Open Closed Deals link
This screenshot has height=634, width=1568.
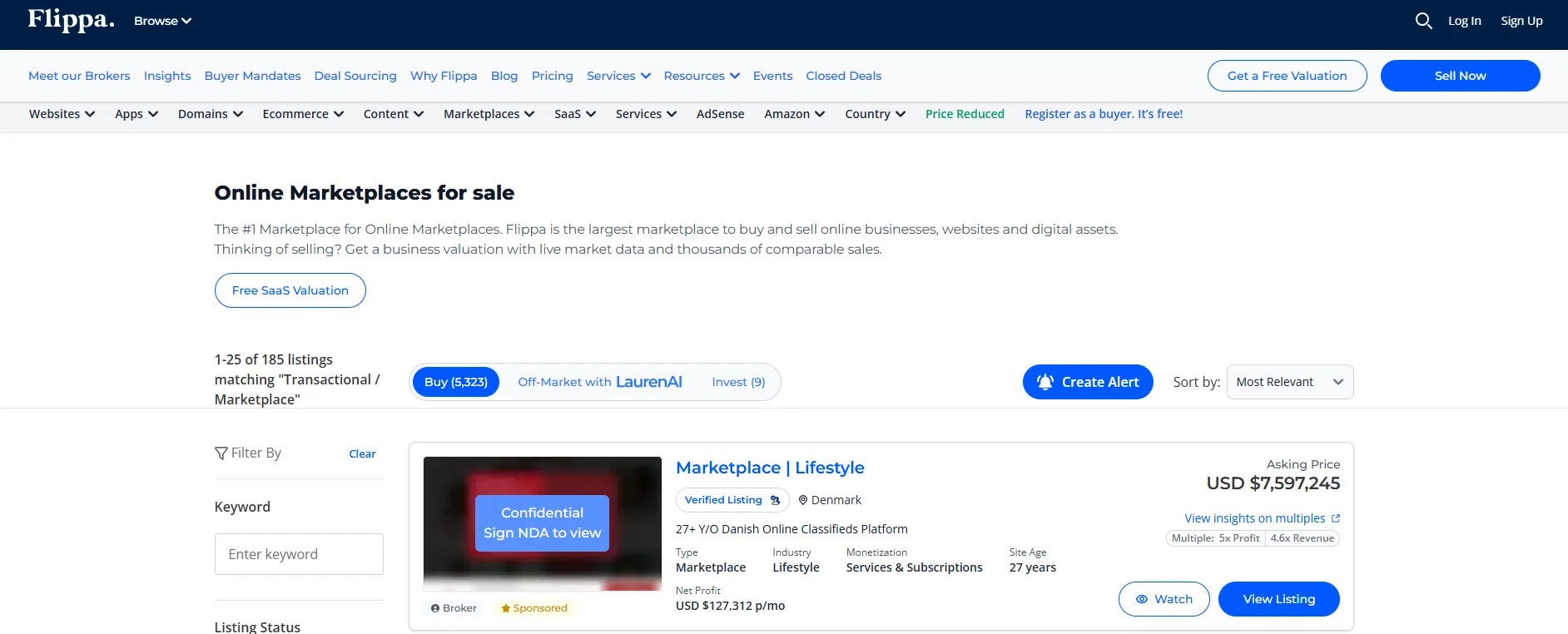[x=843, y=76]
